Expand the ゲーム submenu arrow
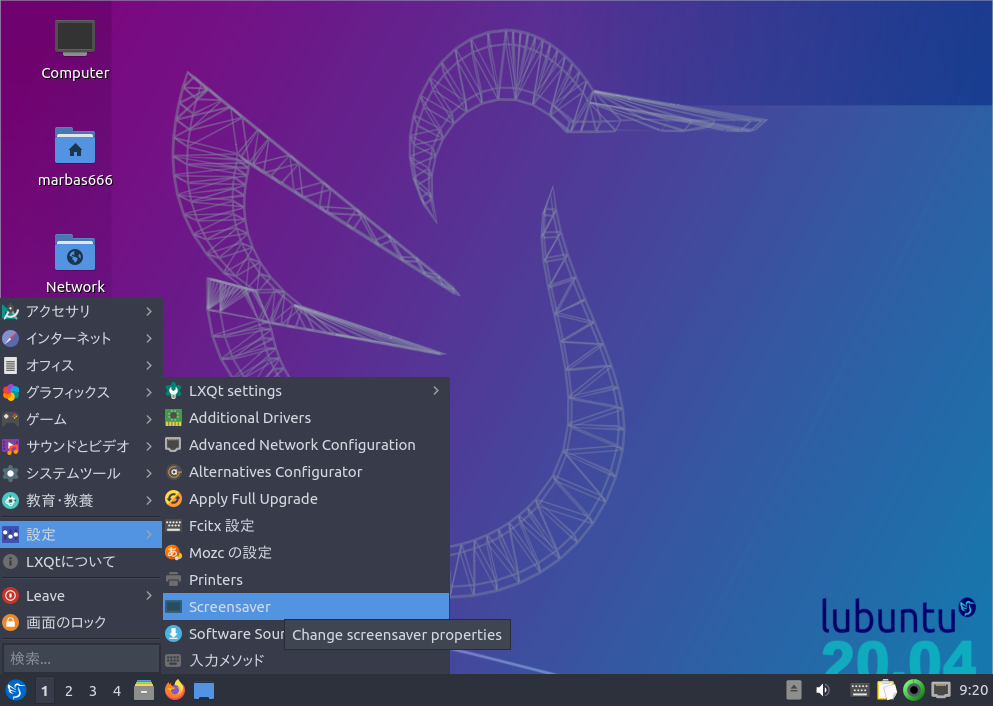 (x=149, y=419)
